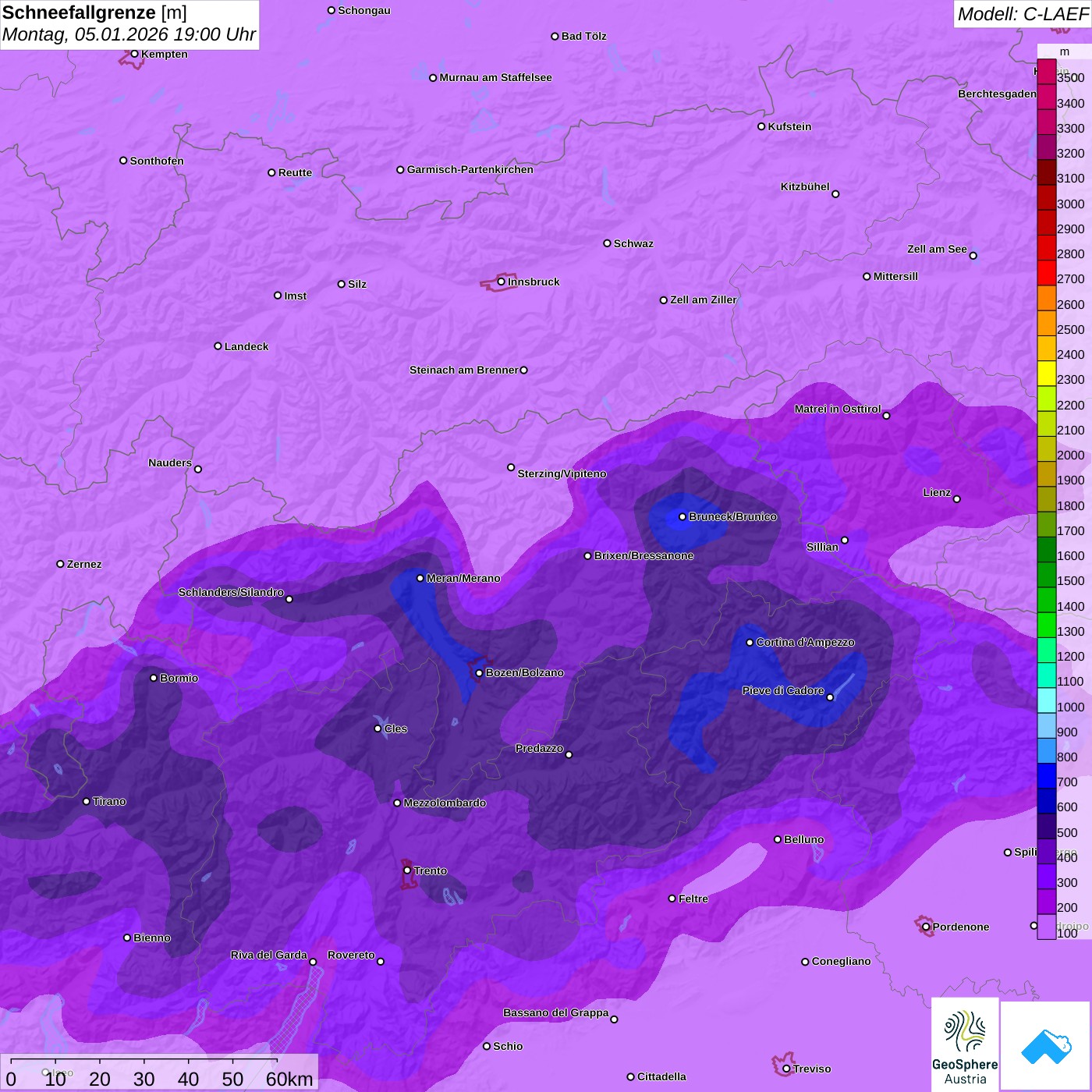Click the Nauders marker dot

[198, 470]
